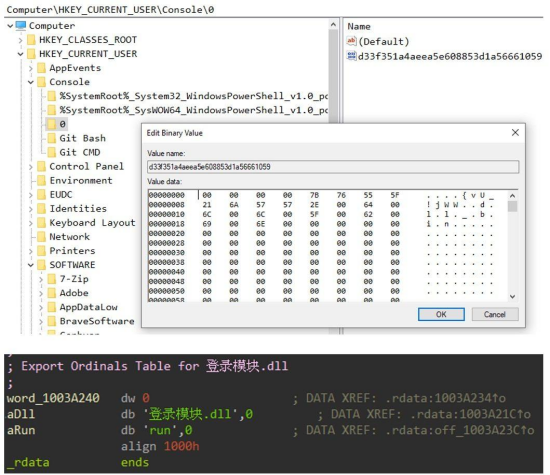Select the Environment key
Viewport: 550px width, 475px height.
(81, 180)
